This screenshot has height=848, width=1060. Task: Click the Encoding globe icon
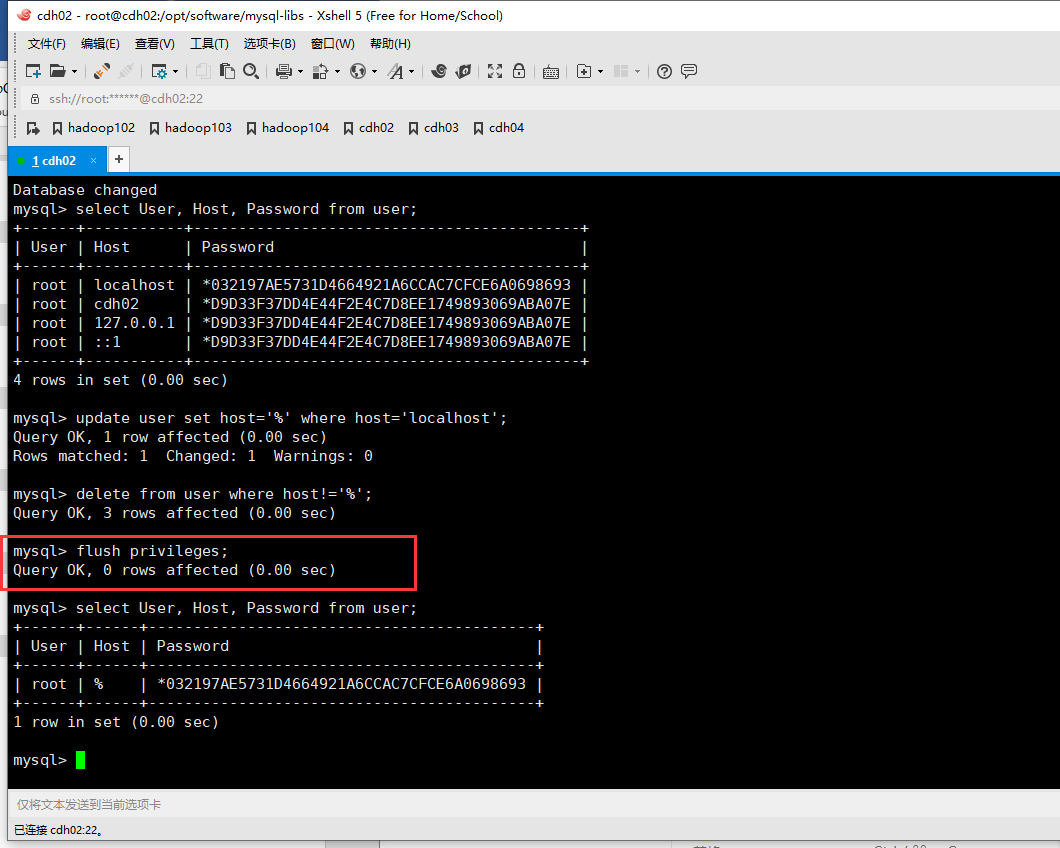tap(358, 71)
